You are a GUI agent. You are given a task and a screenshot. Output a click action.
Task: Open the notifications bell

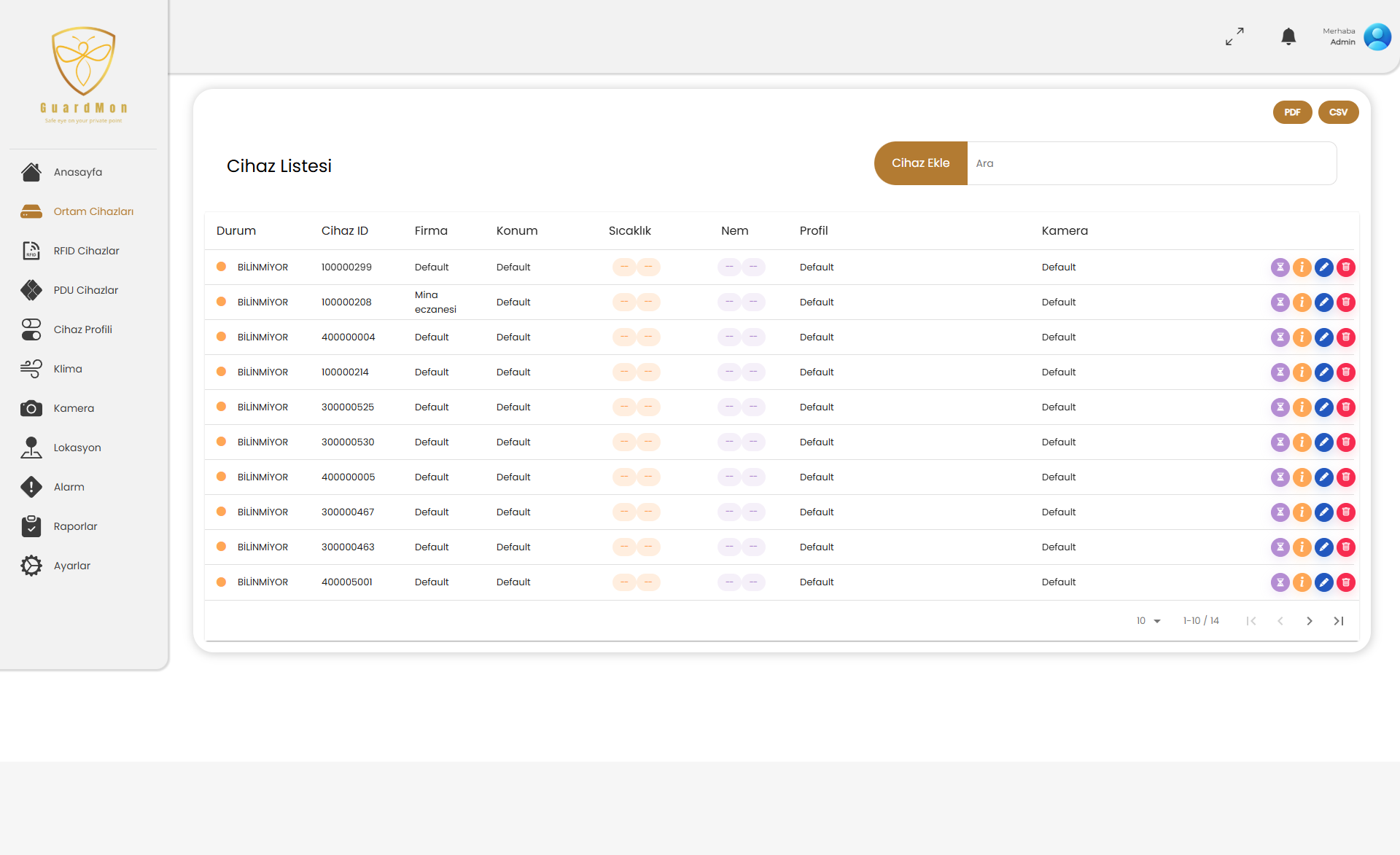coord(1288,36)
